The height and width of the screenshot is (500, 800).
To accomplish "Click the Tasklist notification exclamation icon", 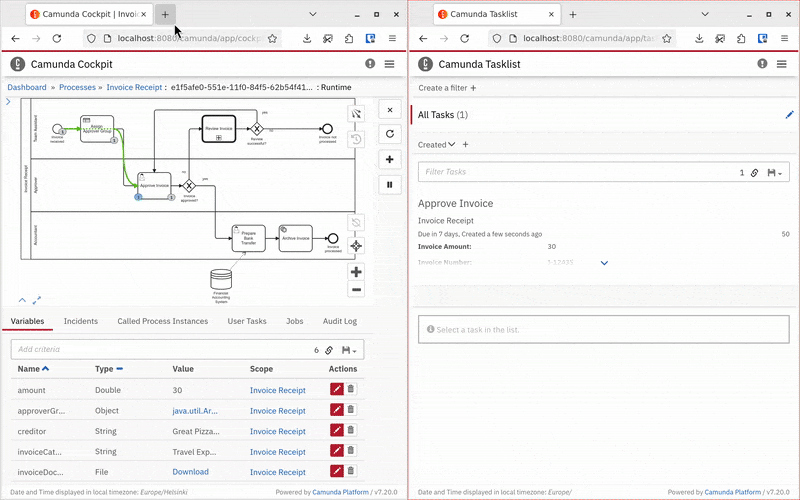I will pyautogui.click(x=762, y=64).
